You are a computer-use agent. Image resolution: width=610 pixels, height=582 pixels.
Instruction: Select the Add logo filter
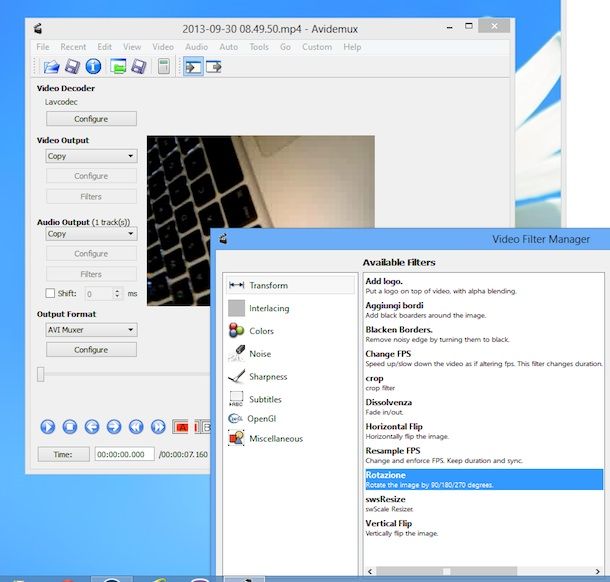[x=484, y=286]
